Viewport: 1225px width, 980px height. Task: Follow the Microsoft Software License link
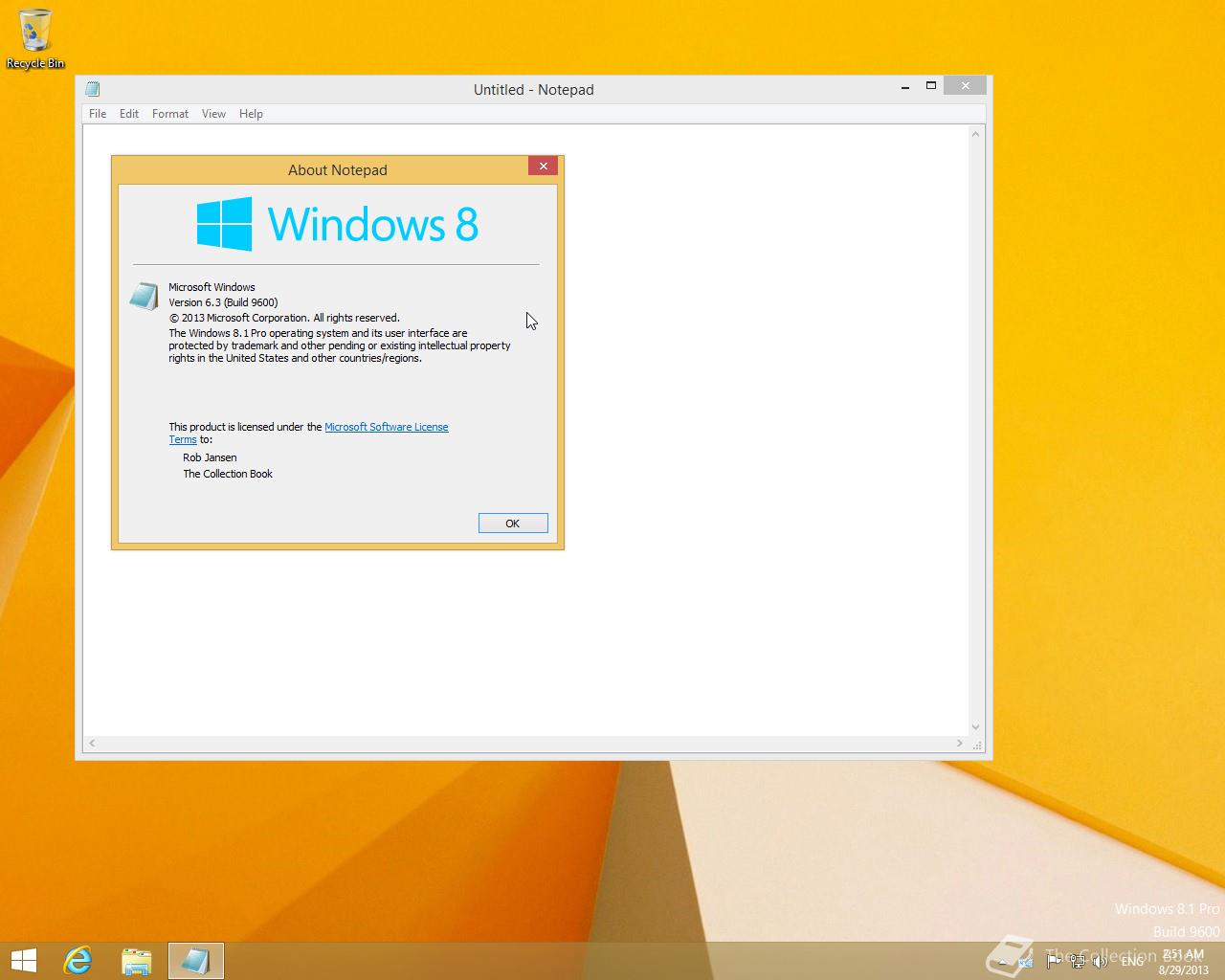(x=387, y=427)
